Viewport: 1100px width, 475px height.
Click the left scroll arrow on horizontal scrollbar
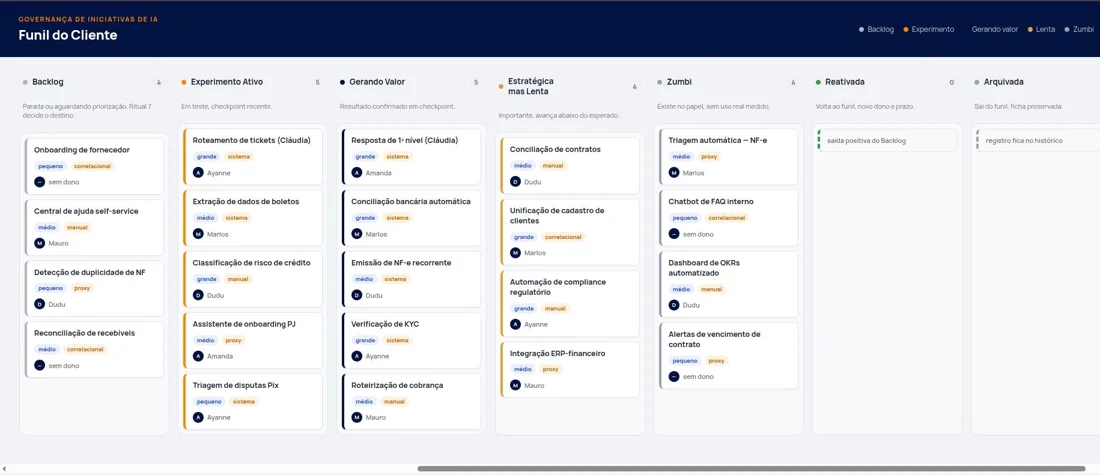[5, 468]
